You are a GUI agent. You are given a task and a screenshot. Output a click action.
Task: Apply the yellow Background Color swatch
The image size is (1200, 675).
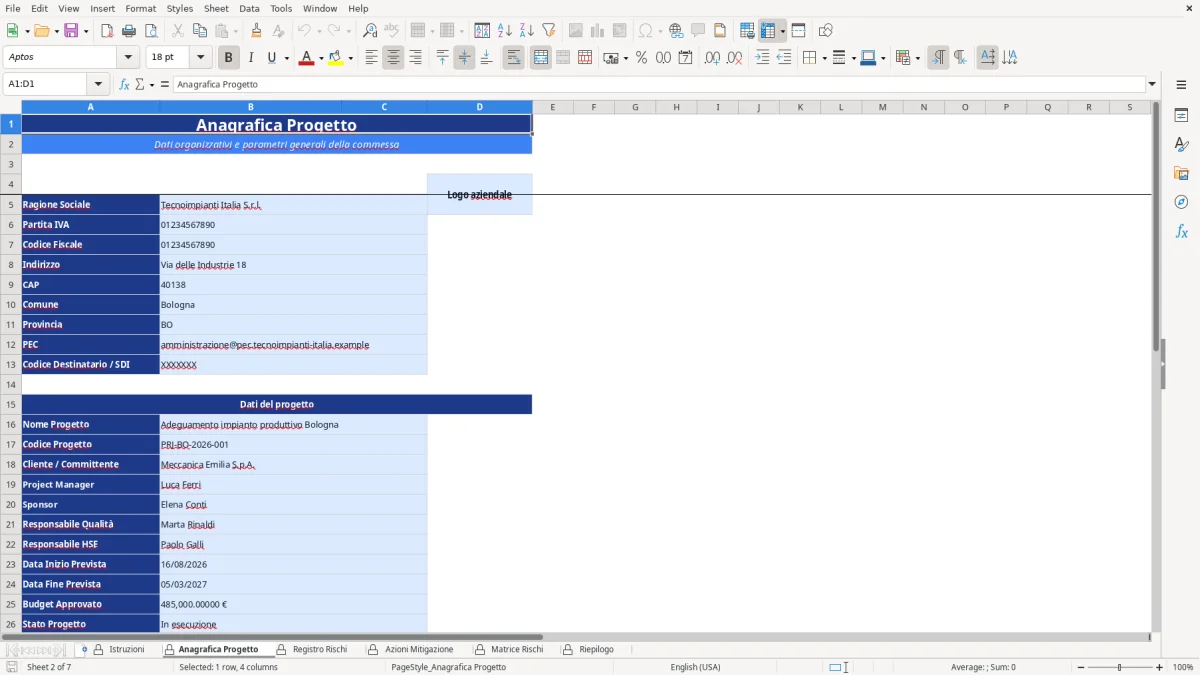336,58
